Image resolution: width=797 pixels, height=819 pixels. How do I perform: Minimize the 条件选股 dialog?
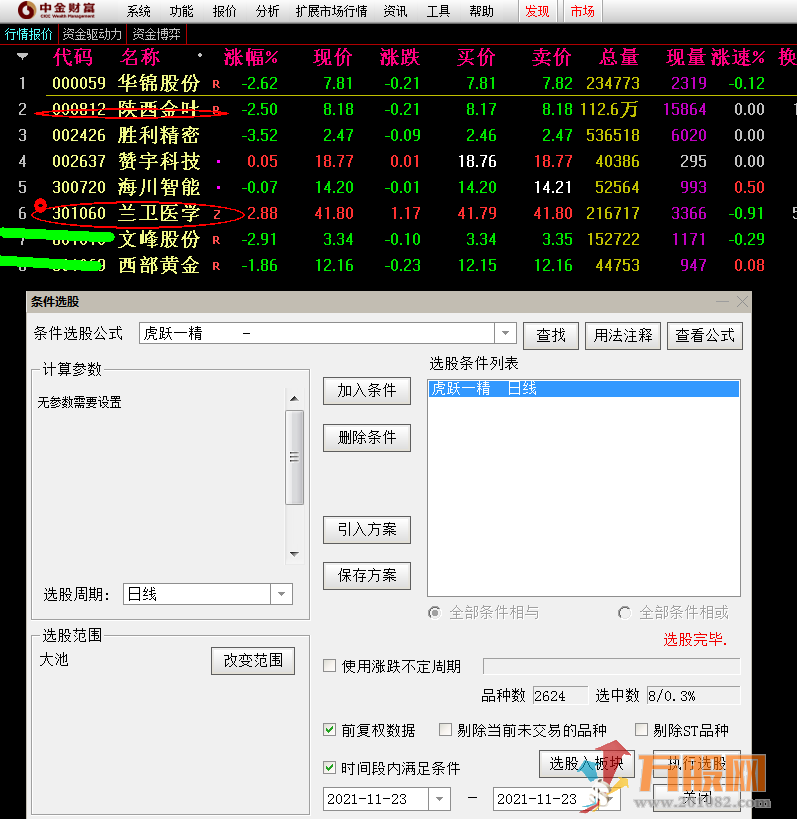pos(722,301)
